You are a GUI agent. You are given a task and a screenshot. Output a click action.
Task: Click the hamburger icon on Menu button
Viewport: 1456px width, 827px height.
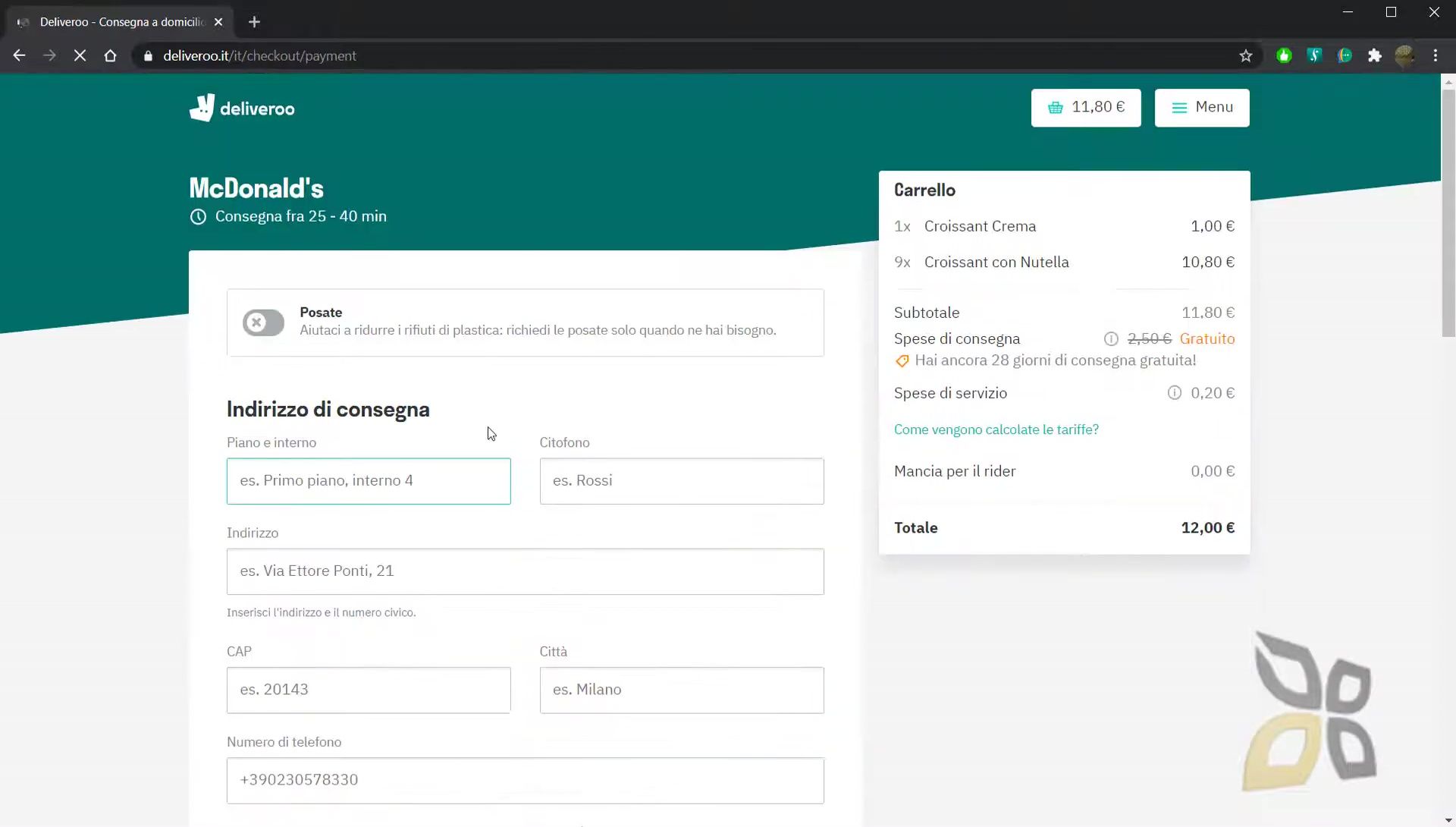point(1178,108)
